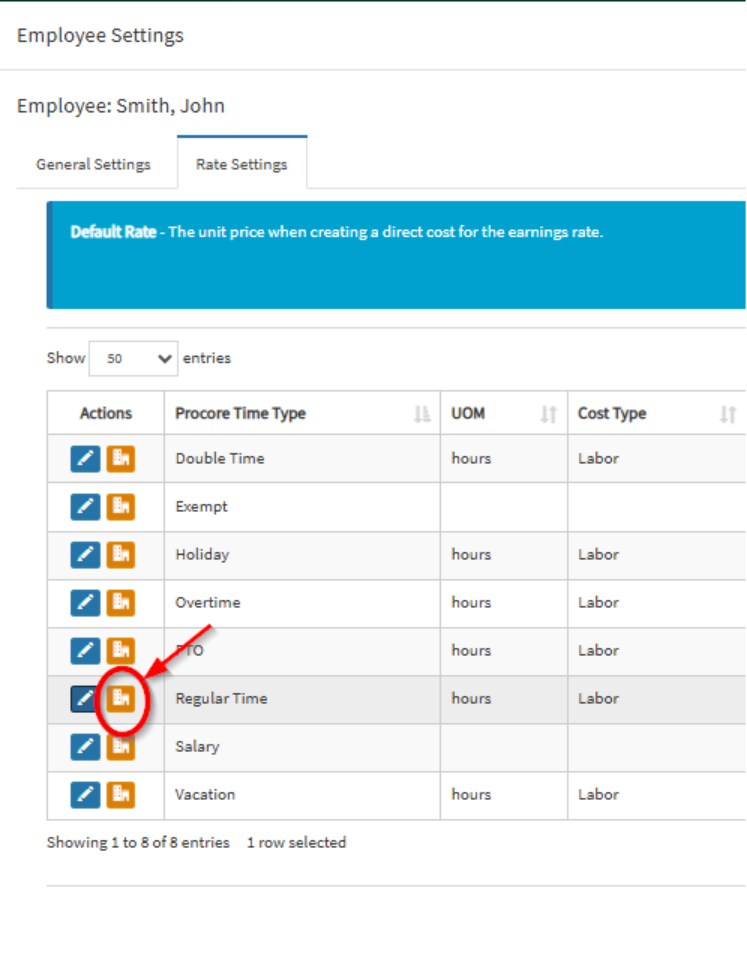The width and height of the screenshot is (747, 954).
Task: Click the Exempt time type cell
Action: point(302,507)
